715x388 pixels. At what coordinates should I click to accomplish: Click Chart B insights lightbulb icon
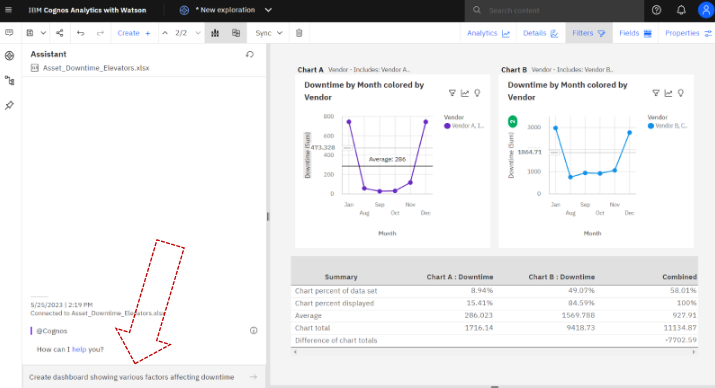pos(681,93)
